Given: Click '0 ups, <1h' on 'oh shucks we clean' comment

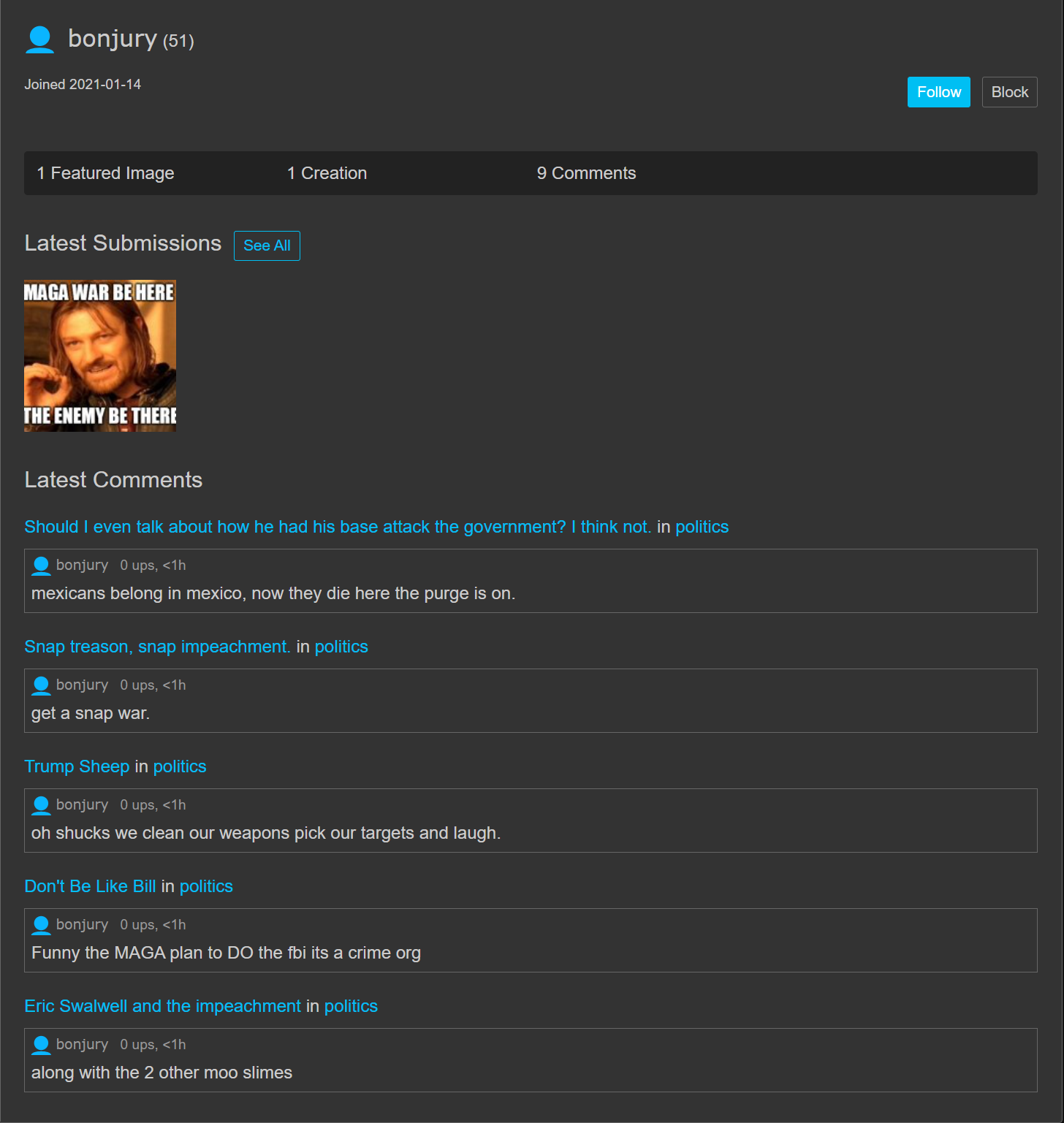Looking at the screenshot, I should (153, 805).
